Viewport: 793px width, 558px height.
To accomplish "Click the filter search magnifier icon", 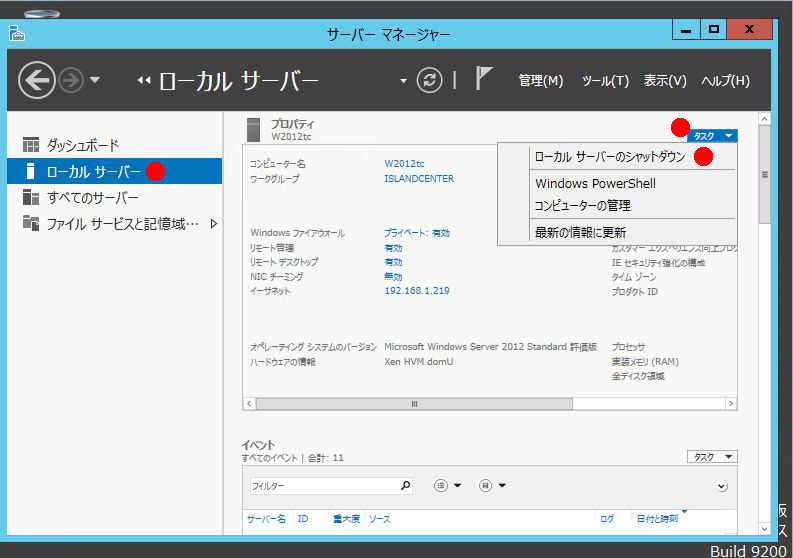I will tap(405, 486).
